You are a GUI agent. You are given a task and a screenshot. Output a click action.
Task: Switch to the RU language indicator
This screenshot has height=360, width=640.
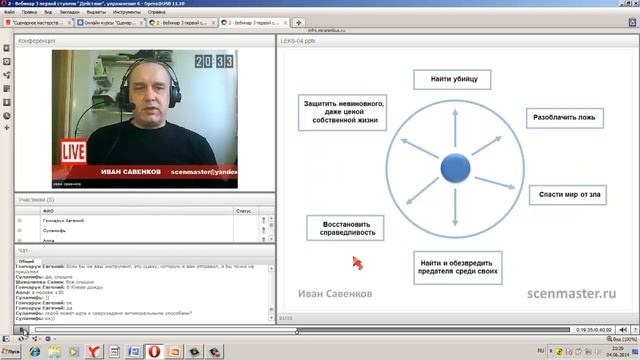tap(541, 351)
